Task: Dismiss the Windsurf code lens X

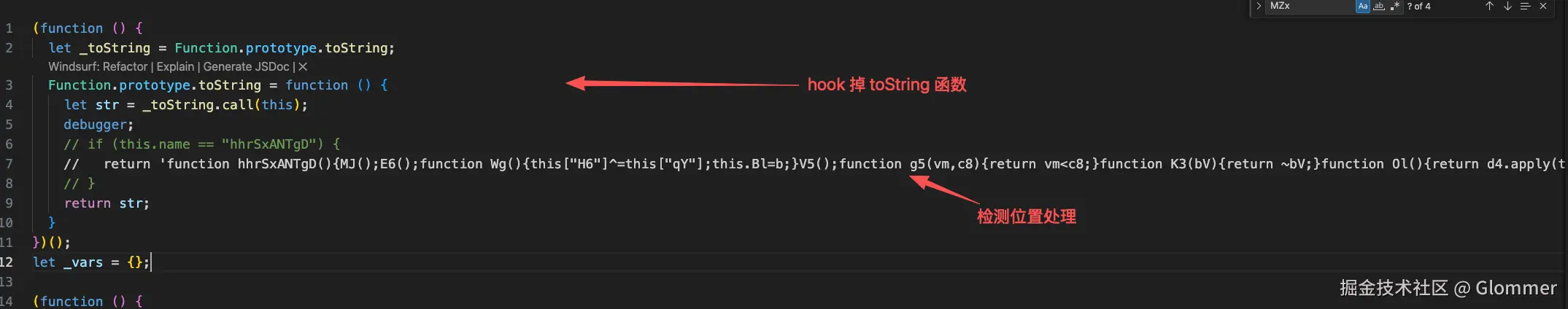Action: [303, 66]
